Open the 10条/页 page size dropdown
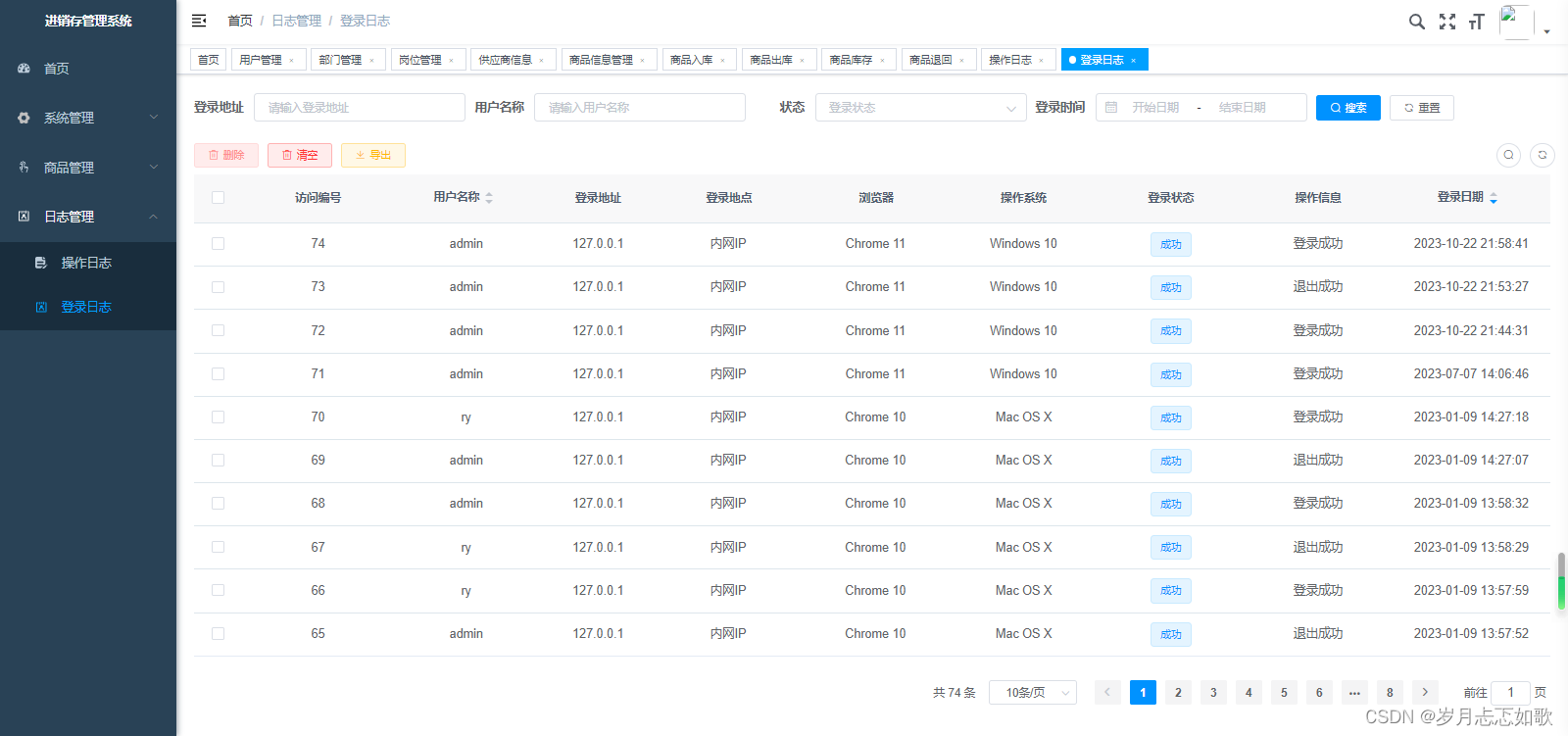Image resolution: width=1568 pixels, height=736 pixels. [1033, 693]
